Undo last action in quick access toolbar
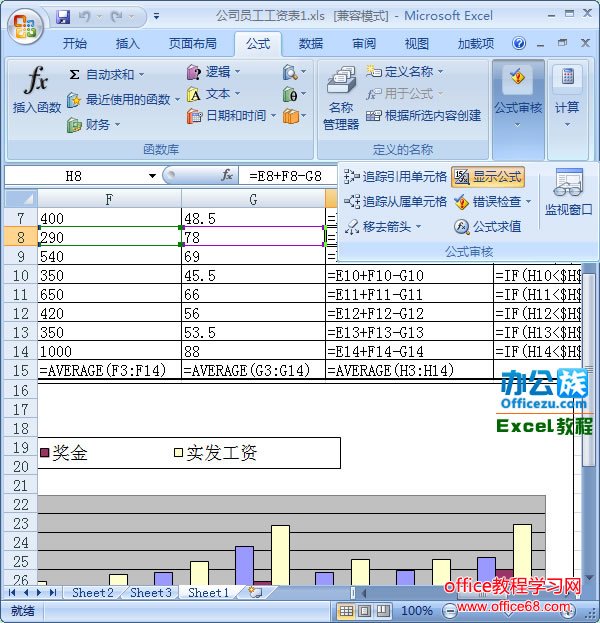The image size is (600, 623). point(85,16)
